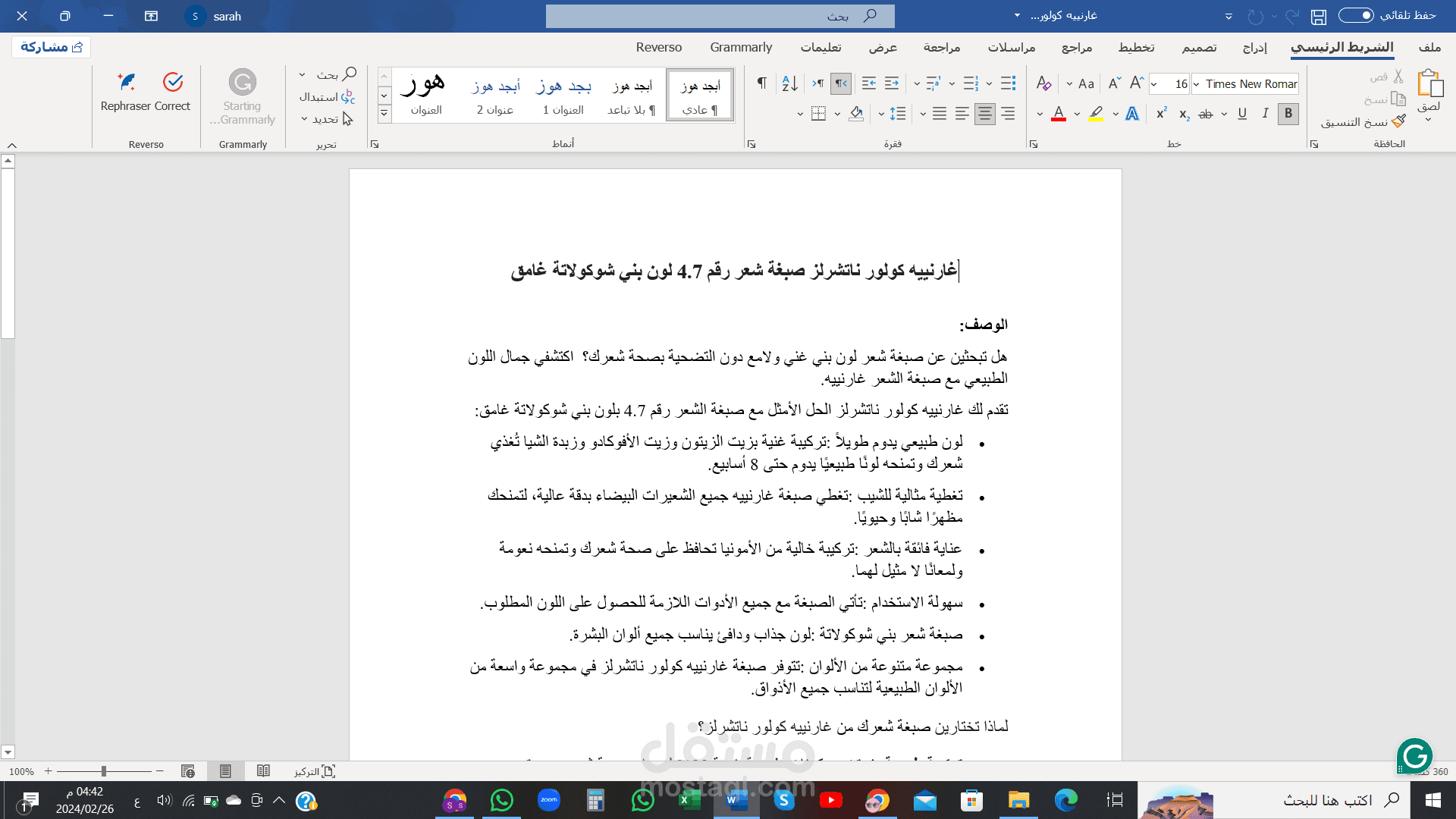Toggle Right-to-Left text direction button
This screenshot has width=1456, height=819.
click(841, 83)
